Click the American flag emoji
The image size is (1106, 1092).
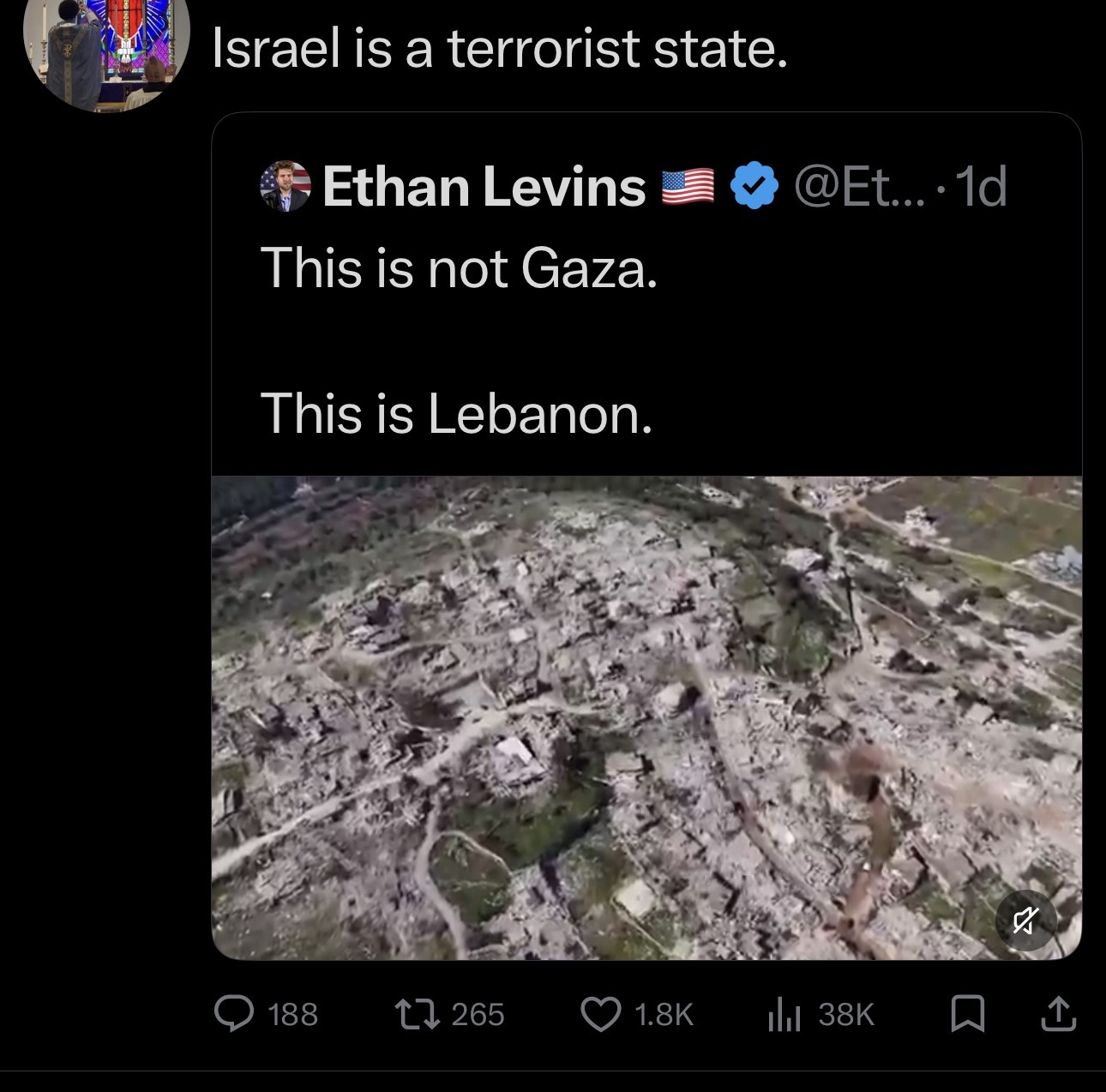pos(688,187)
